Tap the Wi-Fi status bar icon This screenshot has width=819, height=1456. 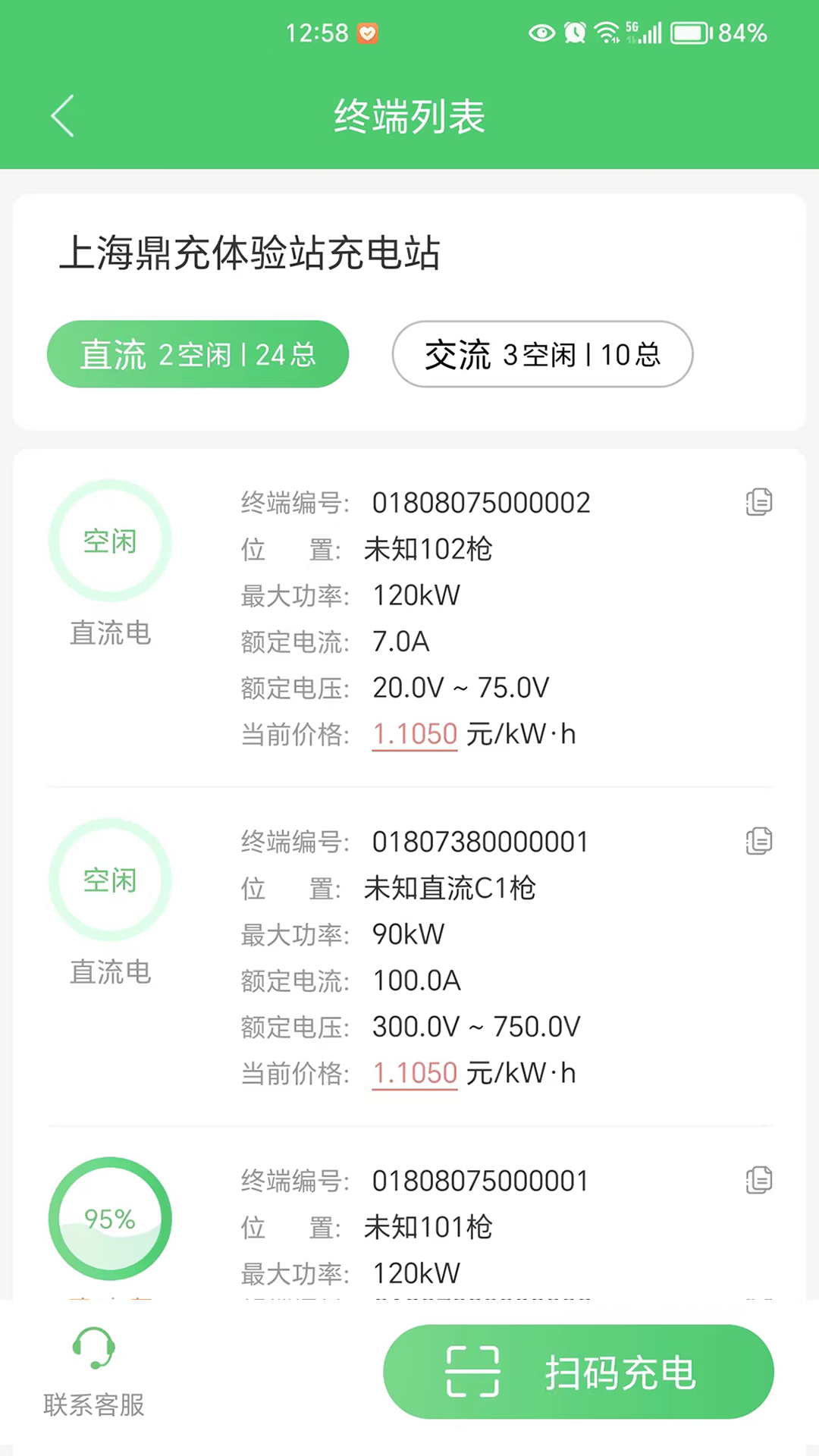(x=607, y=33)
